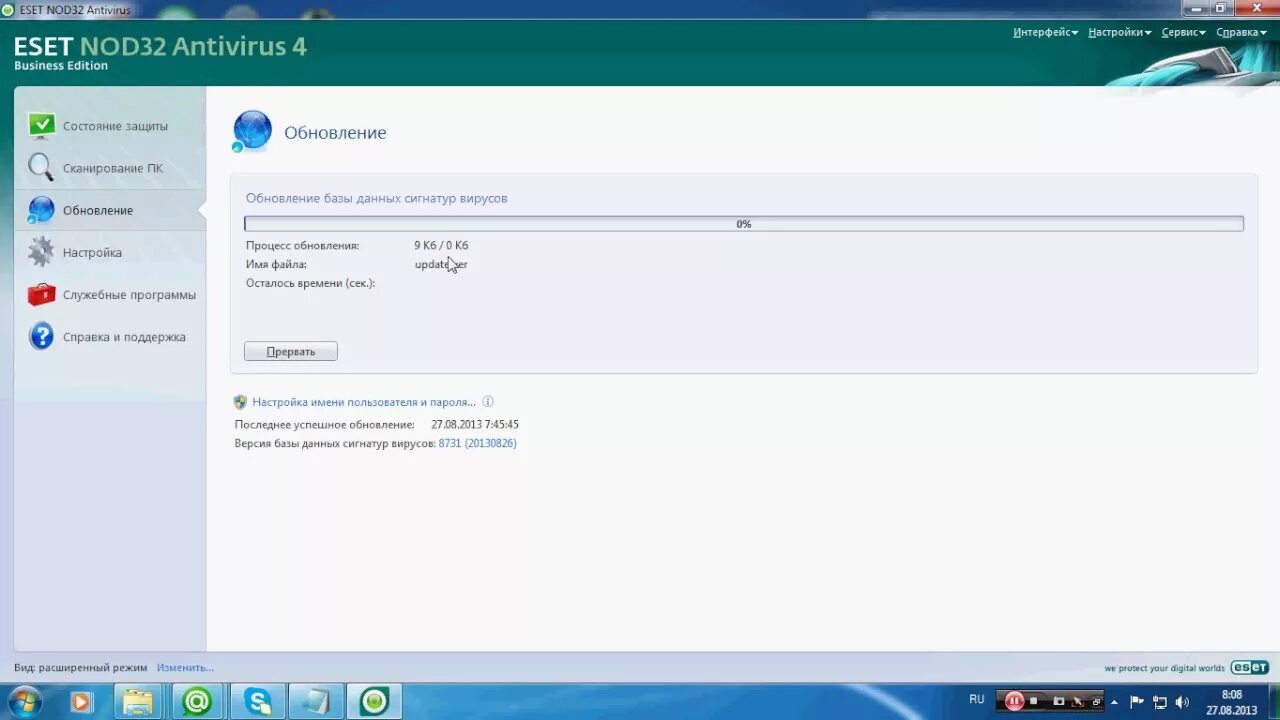
Task: Click the ESET logo badge at bottom right
Action: pos(1249,667)
